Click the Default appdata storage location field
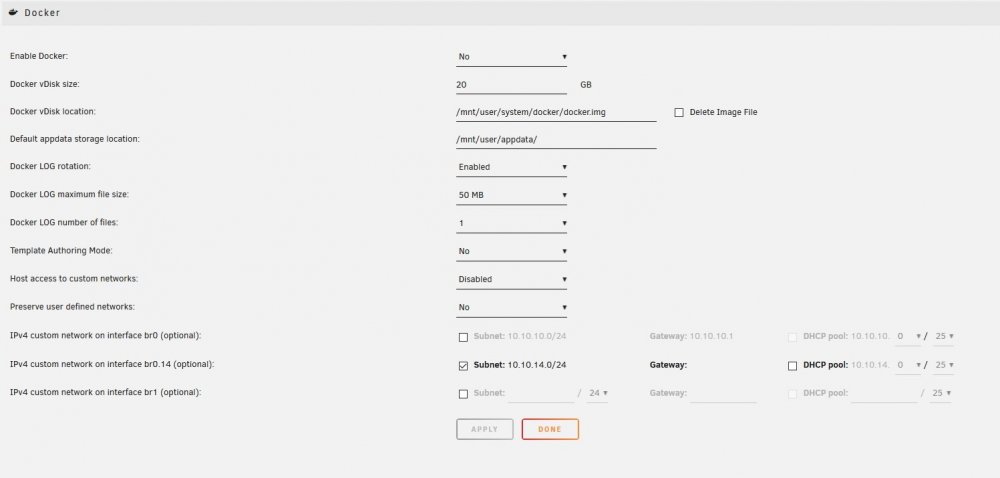This screenshot has height=478, width=1000. (556, 140)
